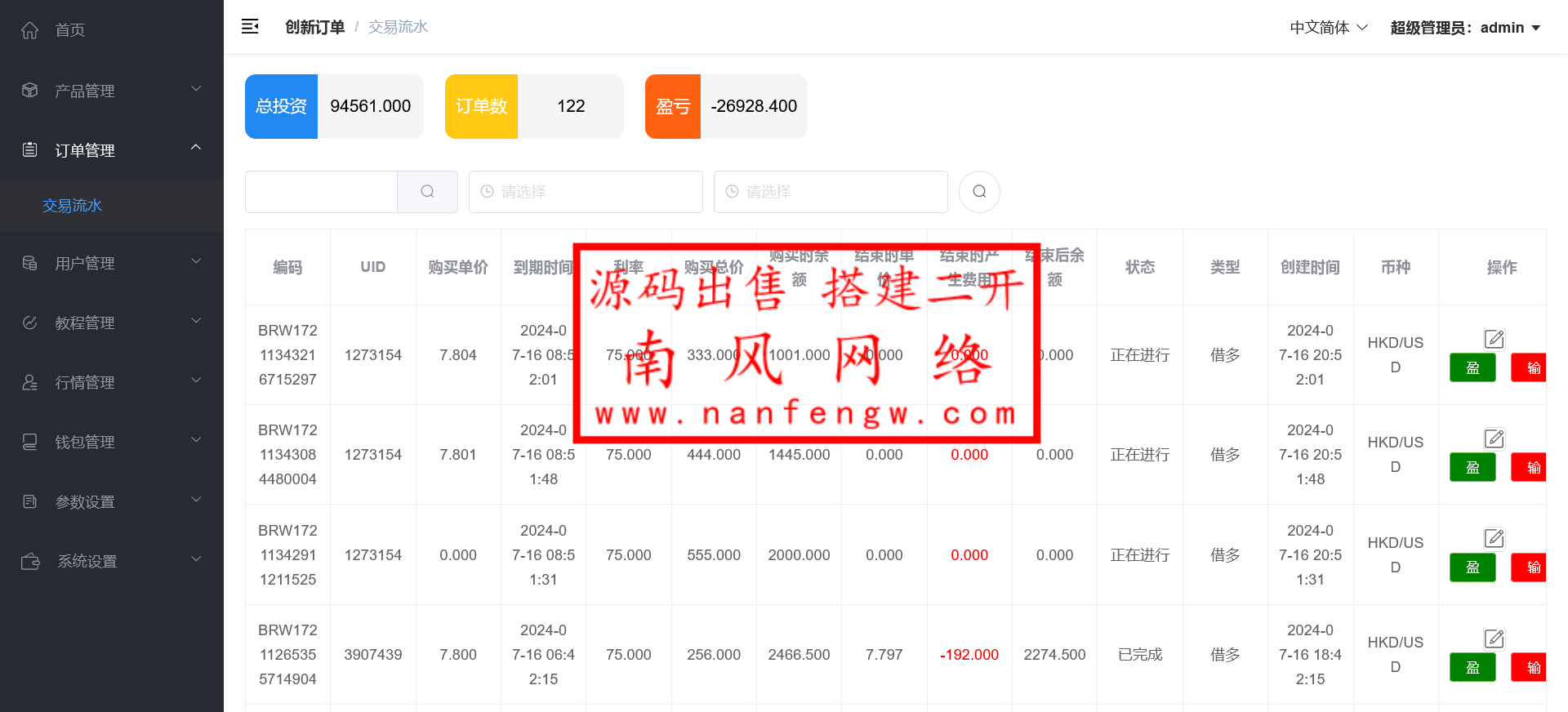Click the search icon beside the text input
The height and width of the screenshot is (712, 1568).
(427, 192)
